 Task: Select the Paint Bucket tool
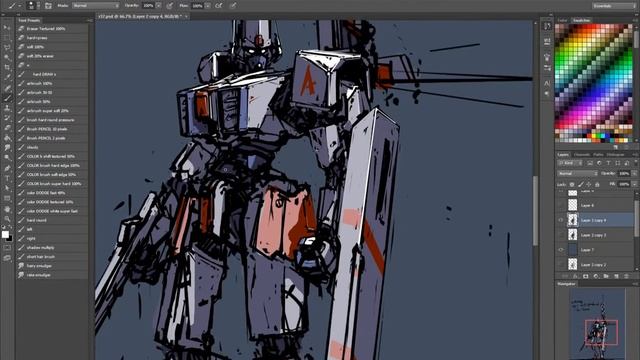(7, 138)
